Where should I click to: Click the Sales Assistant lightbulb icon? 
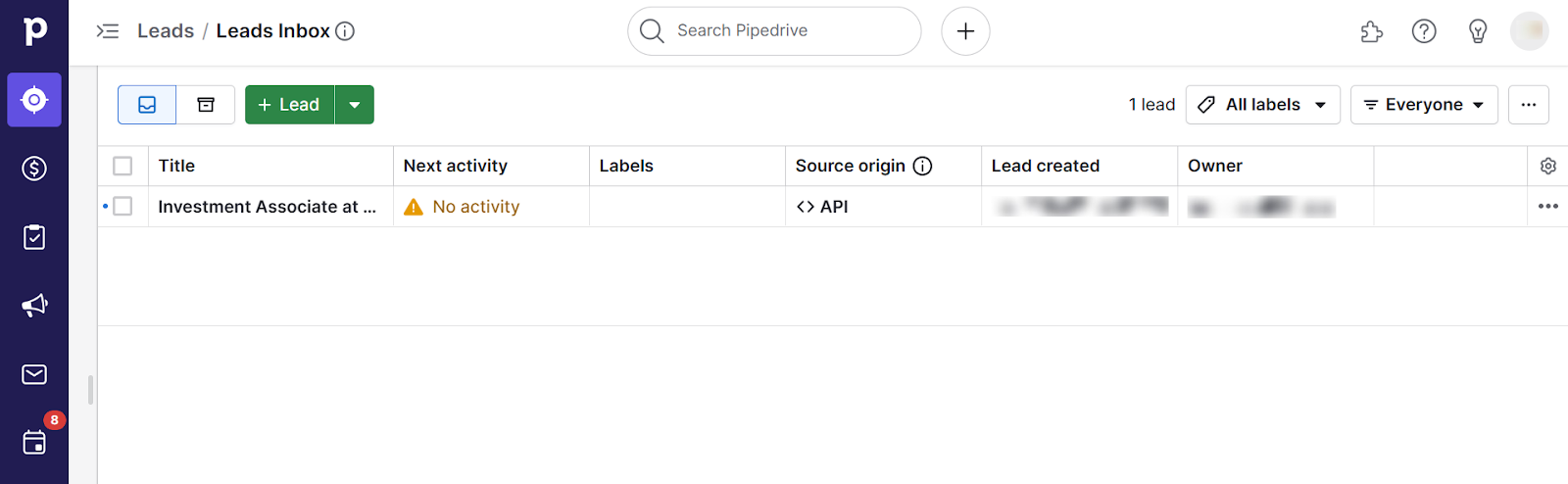(x=1478, y=31)
